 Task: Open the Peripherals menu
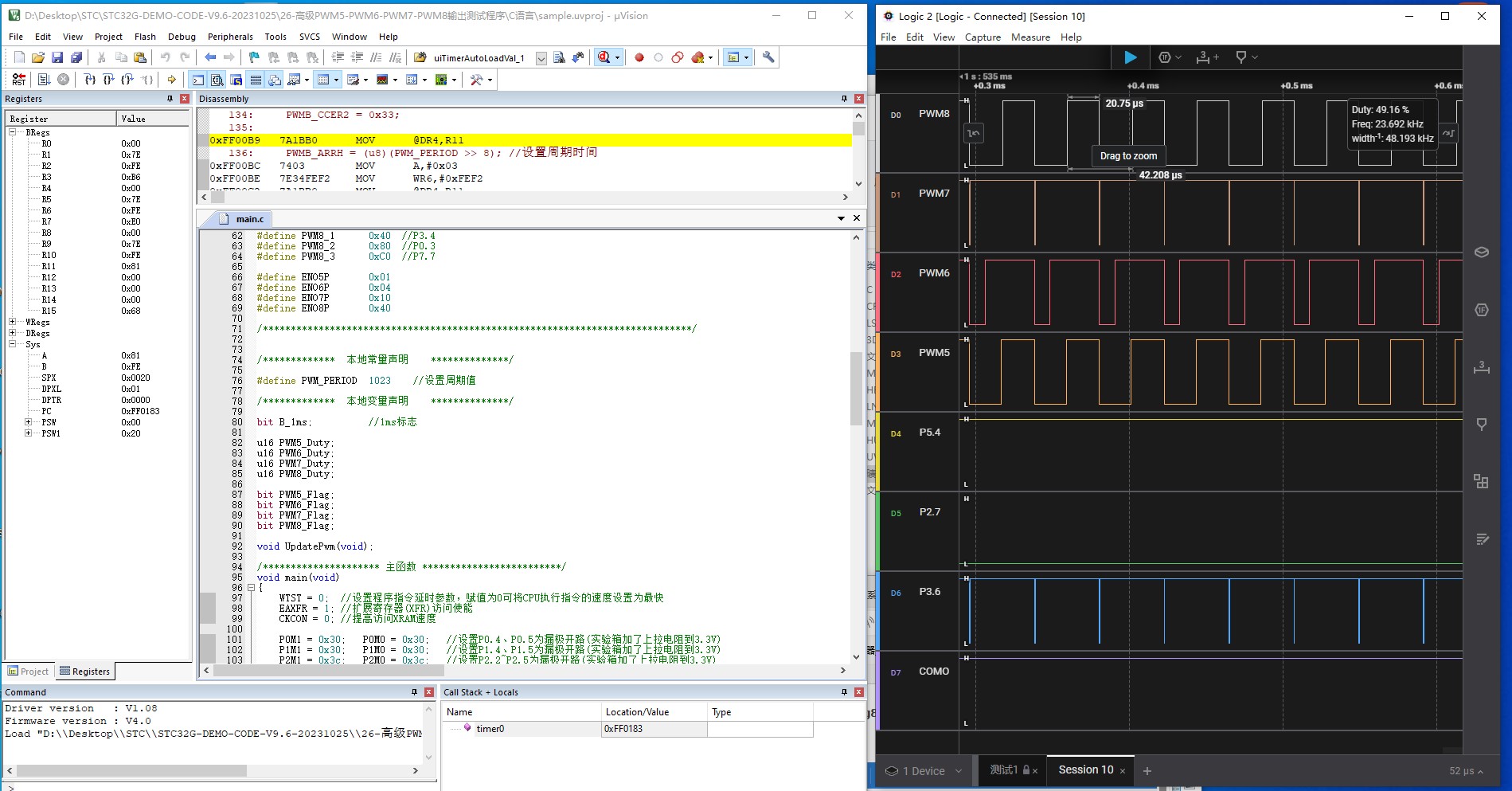[230, 37]
